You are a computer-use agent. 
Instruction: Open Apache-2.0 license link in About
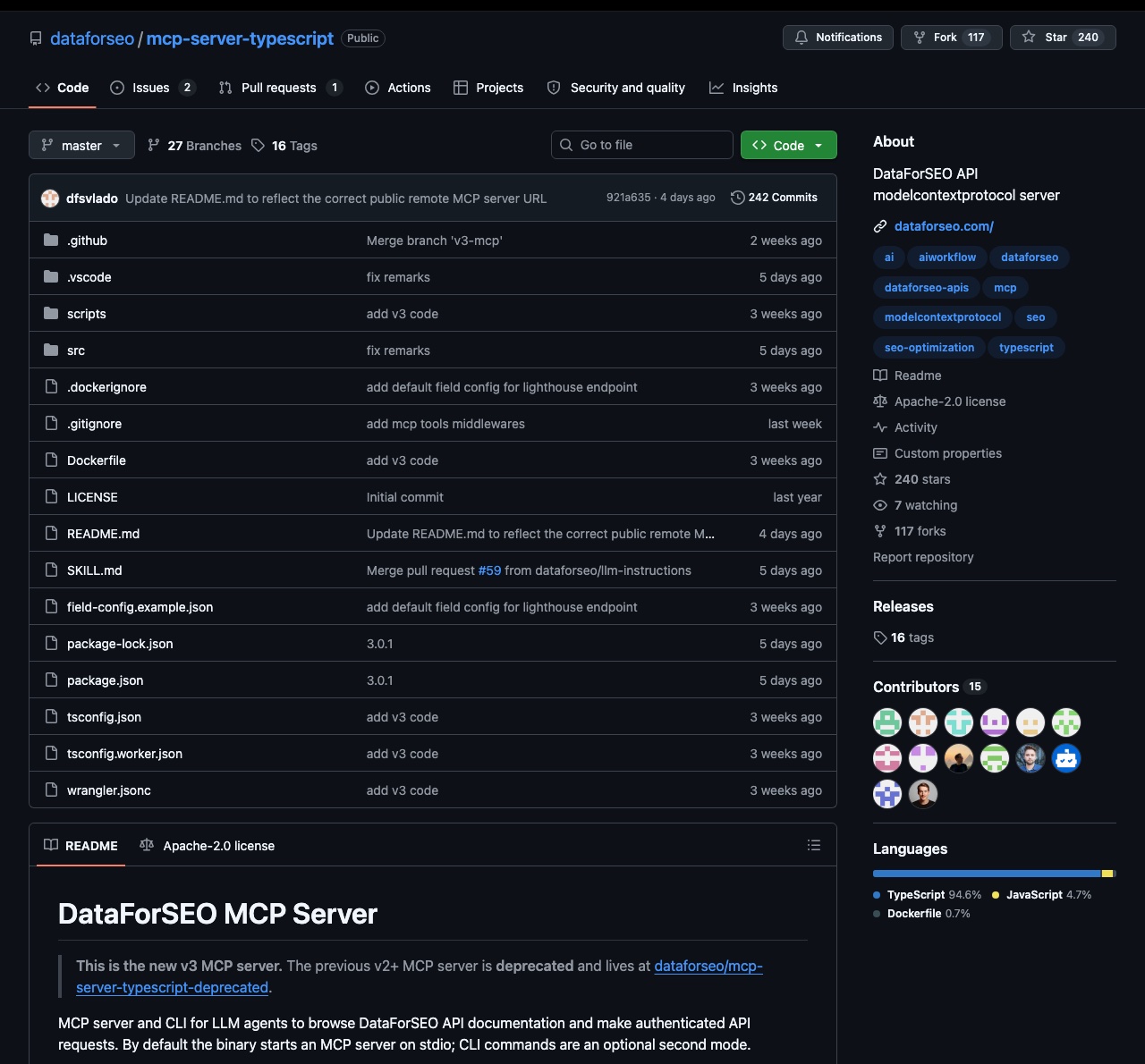click(x=939, y=401)
